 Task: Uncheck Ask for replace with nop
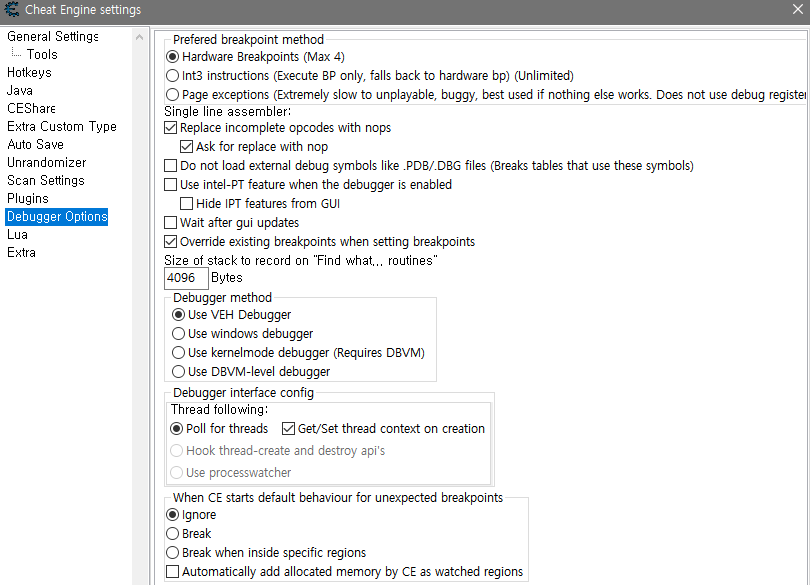[187, 147]
